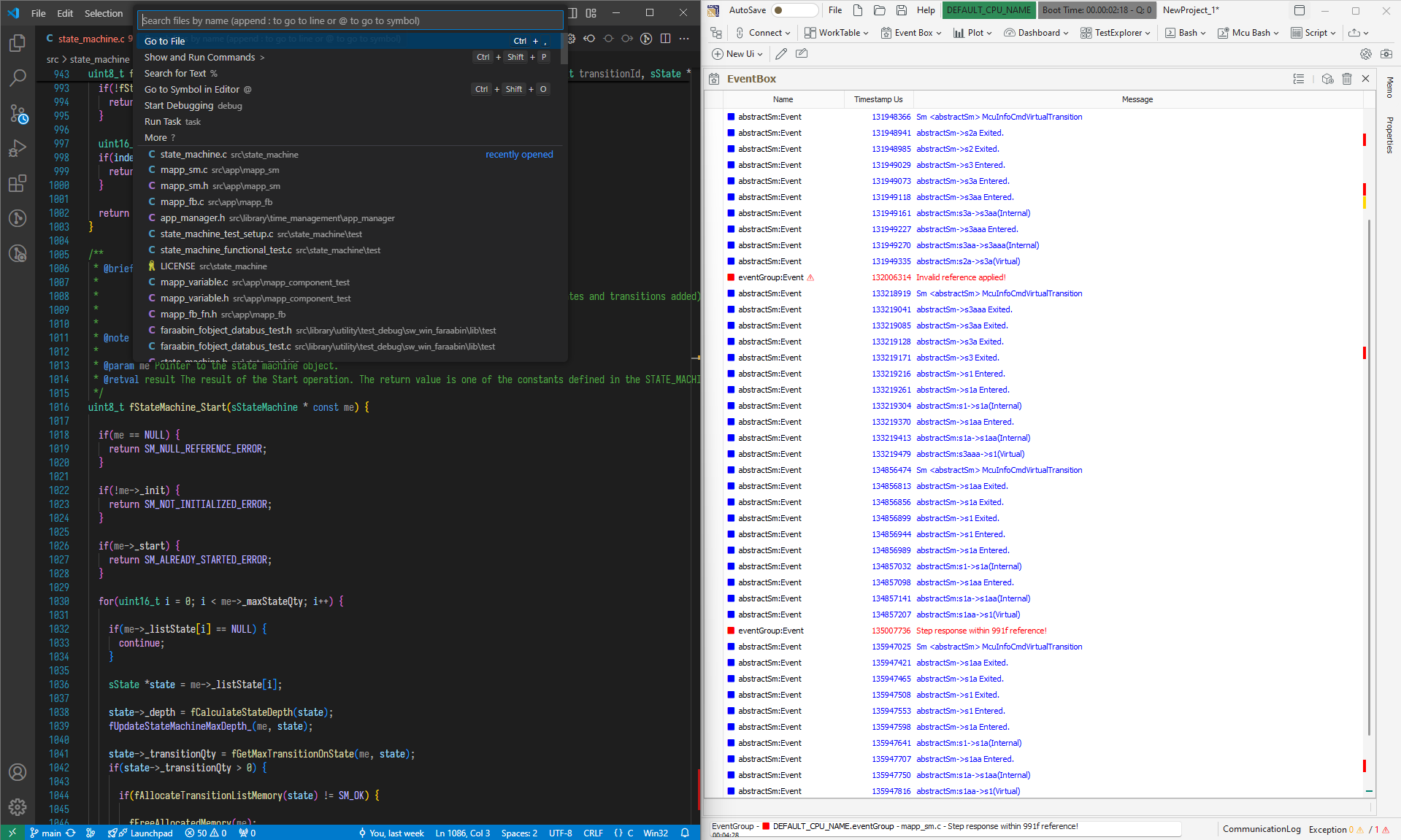
Task: Clear EventBox with trash icon
Action: point(1347,79)
